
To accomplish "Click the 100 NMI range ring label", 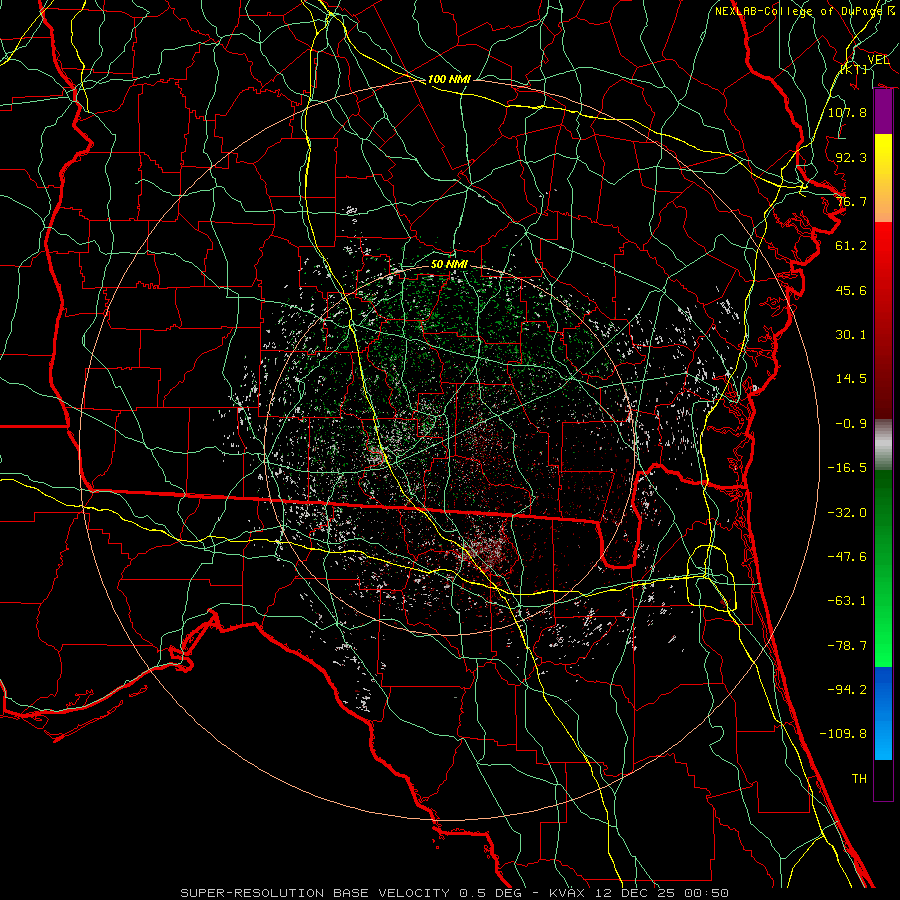I will click(449, 79).
